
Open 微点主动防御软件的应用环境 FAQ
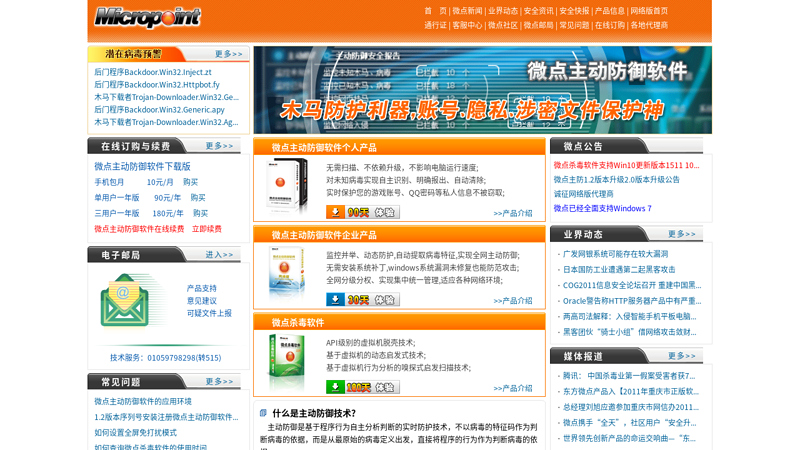click(143, 402)
